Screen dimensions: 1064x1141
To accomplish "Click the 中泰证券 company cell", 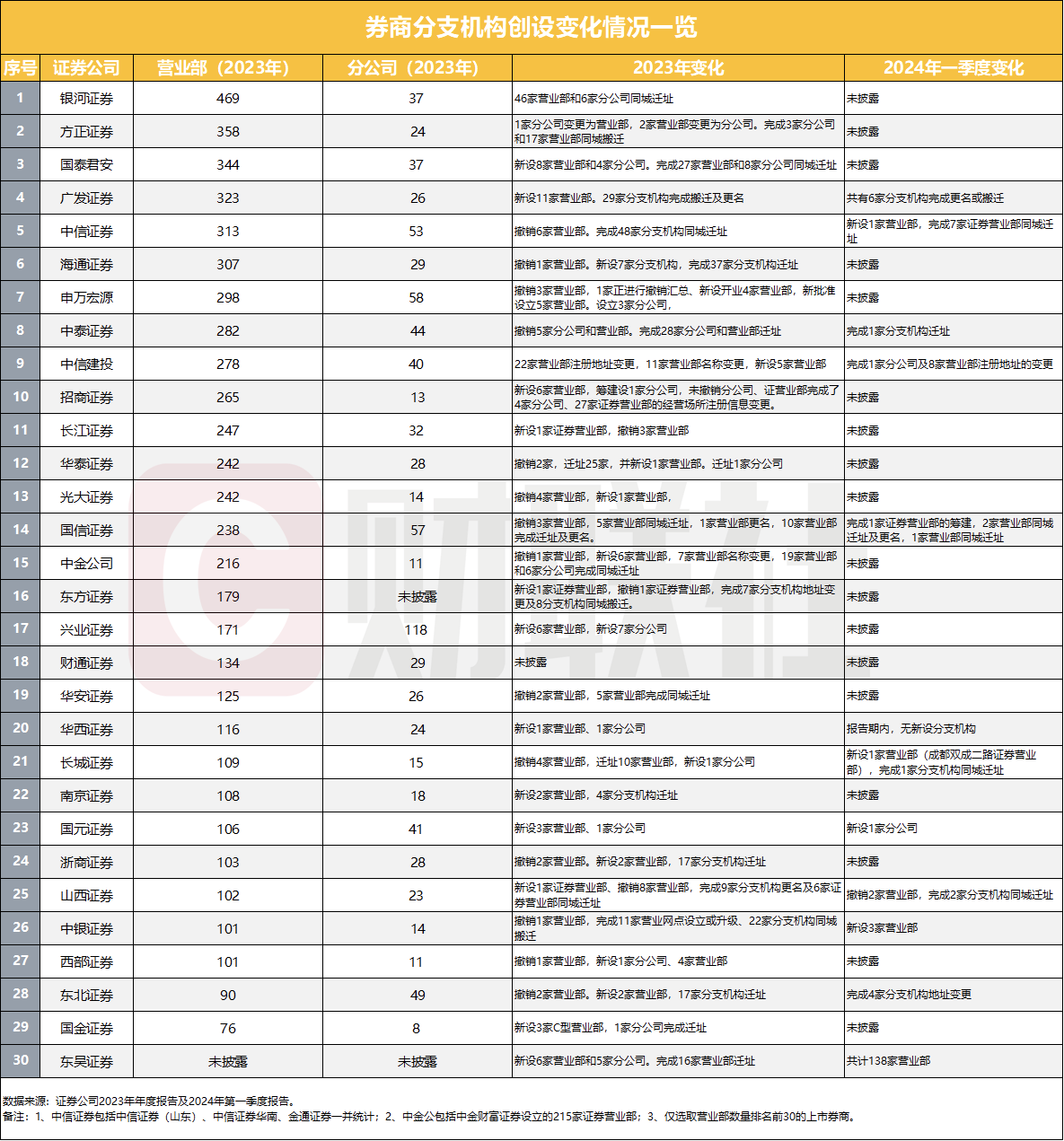I will coord(86,331).
